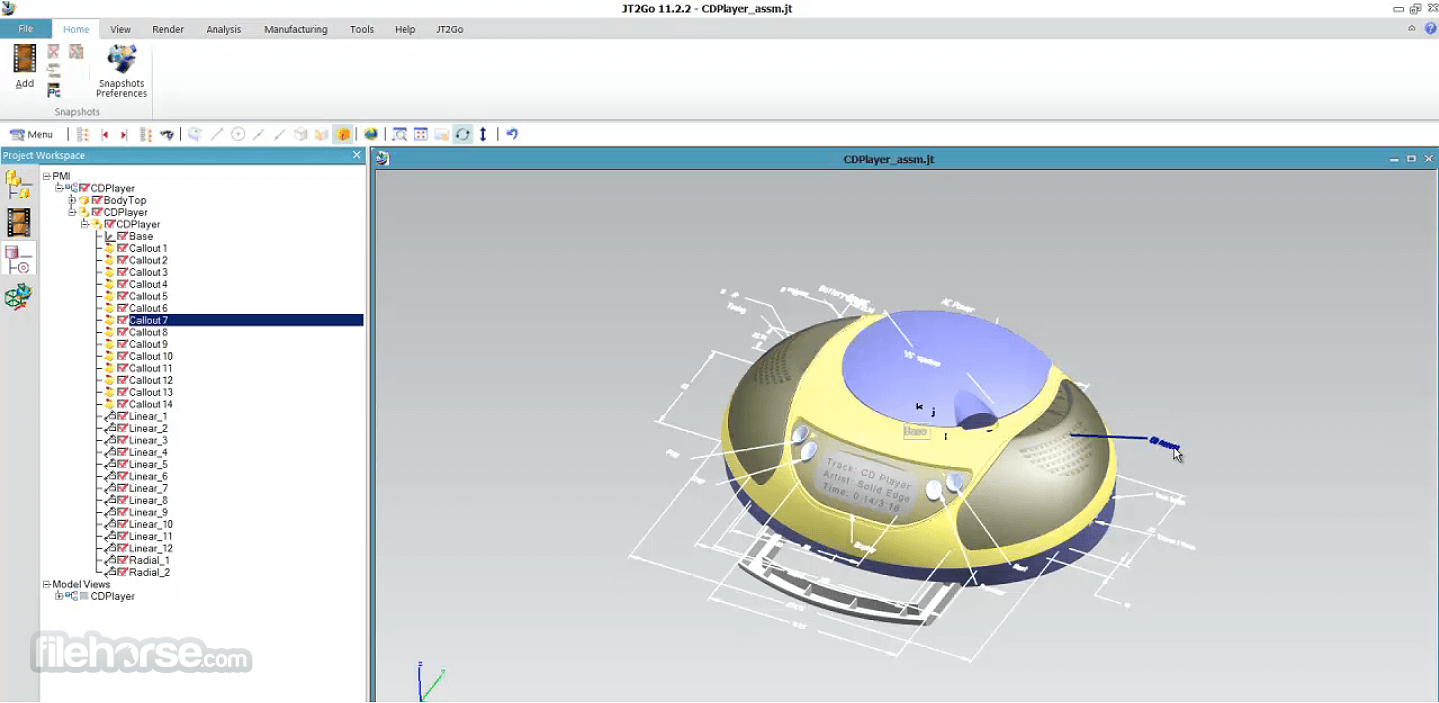Expand the BodyTop tree node
This screenshot has height=703, width=1439.
click(x=72, y=201)
